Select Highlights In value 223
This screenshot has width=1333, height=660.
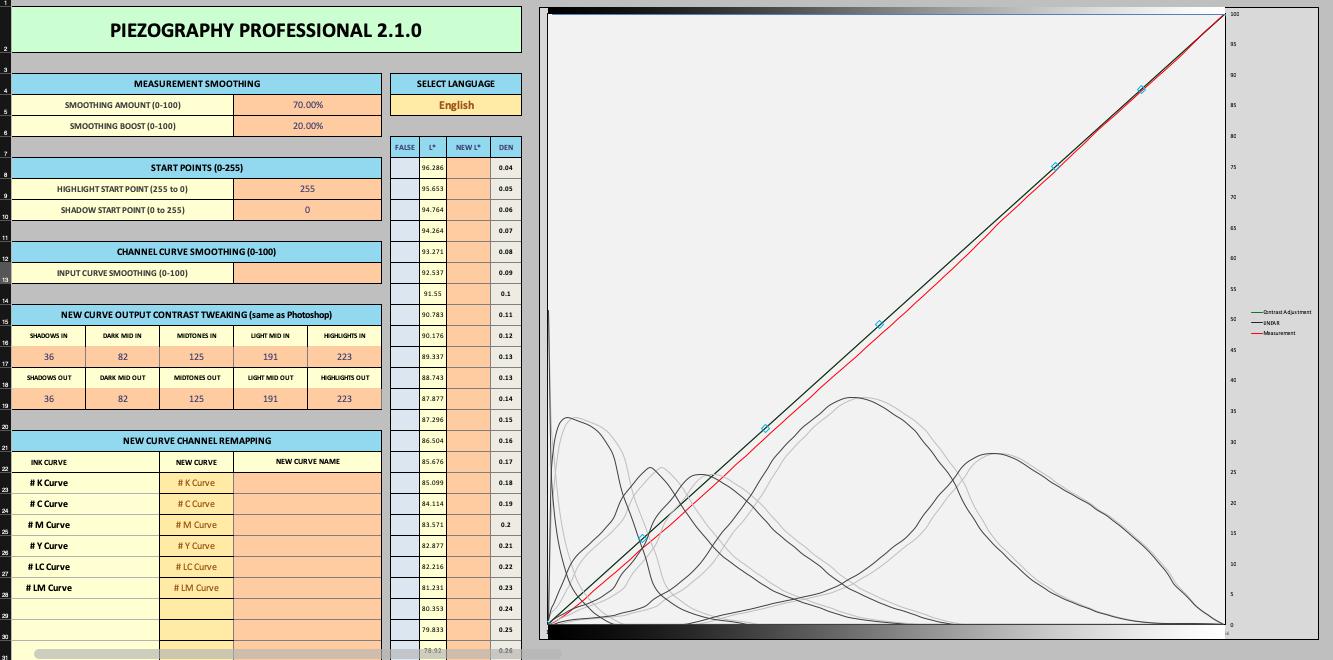[344, 357]
